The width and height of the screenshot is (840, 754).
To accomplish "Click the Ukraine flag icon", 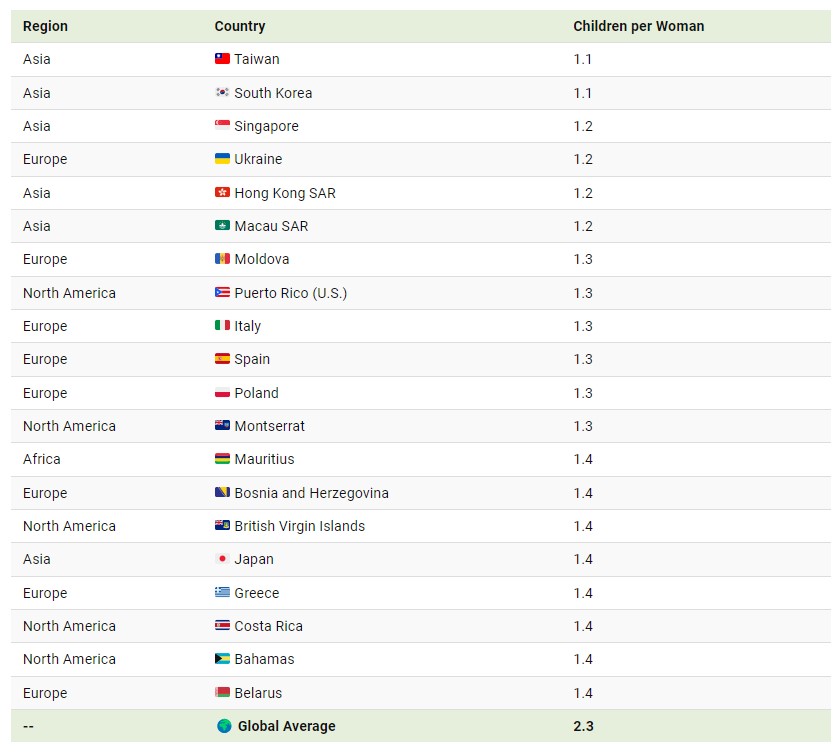I will (x=222, y=159).
